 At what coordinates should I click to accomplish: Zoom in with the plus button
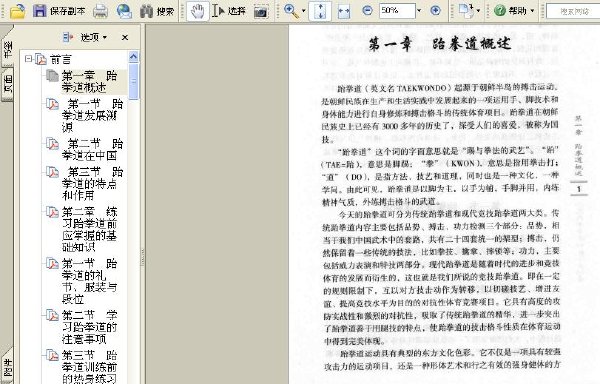(435, 10)
